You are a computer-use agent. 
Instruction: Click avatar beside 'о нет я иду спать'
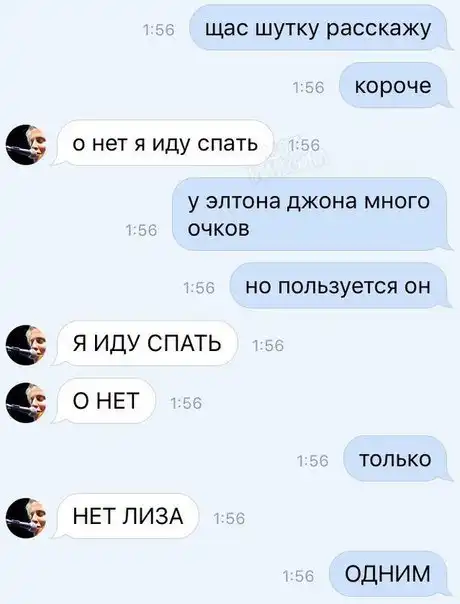click(x=26, y=145)
